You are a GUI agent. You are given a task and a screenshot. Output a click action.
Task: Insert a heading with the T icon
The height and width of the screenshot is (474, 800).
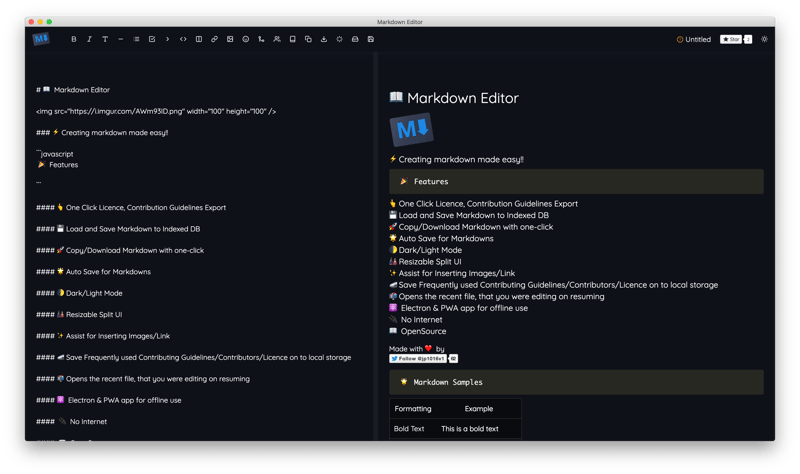[105, 39]
